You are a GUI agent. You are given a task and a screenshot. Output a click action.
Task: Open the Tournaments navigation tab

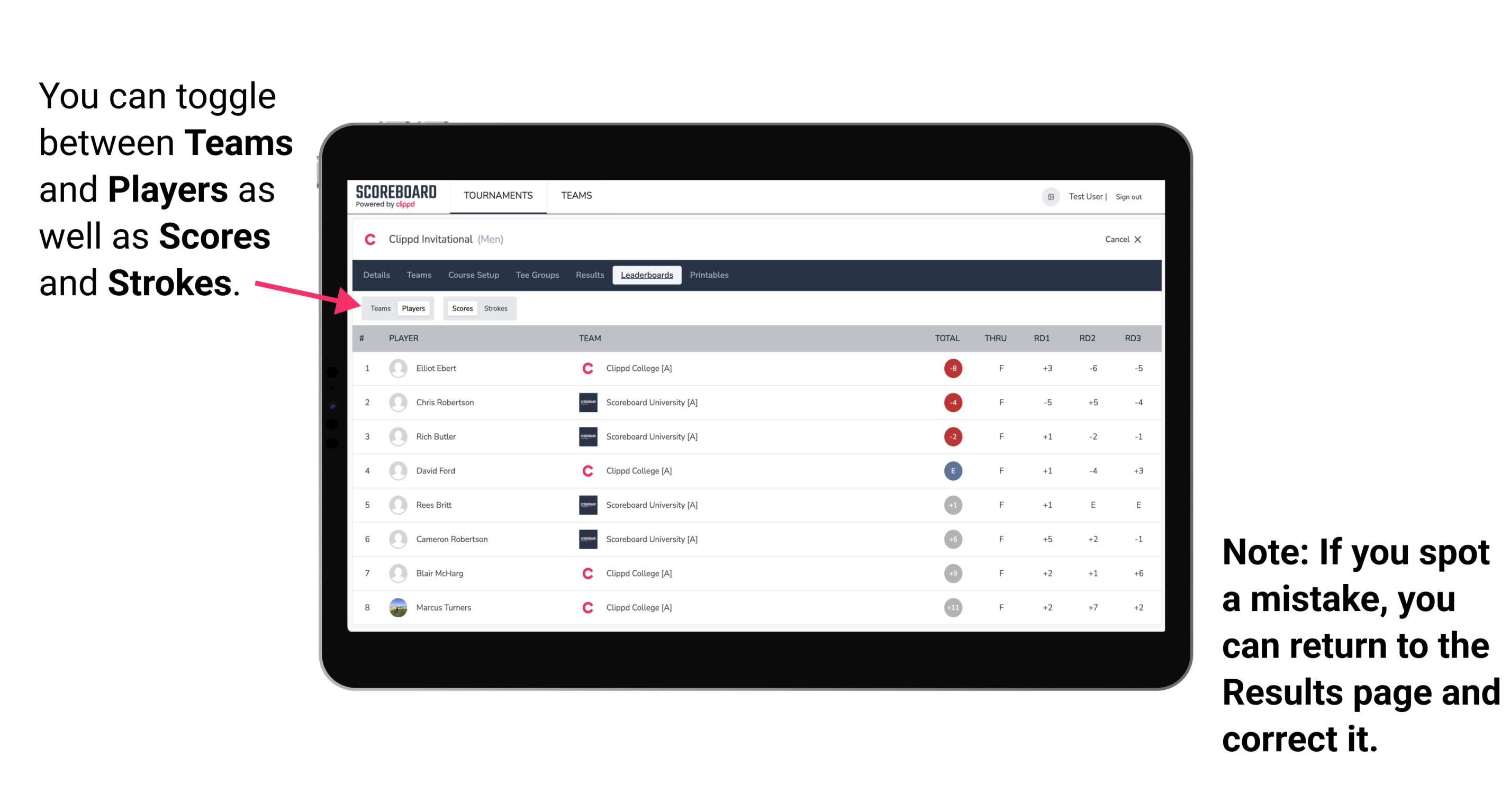point(496,196)
